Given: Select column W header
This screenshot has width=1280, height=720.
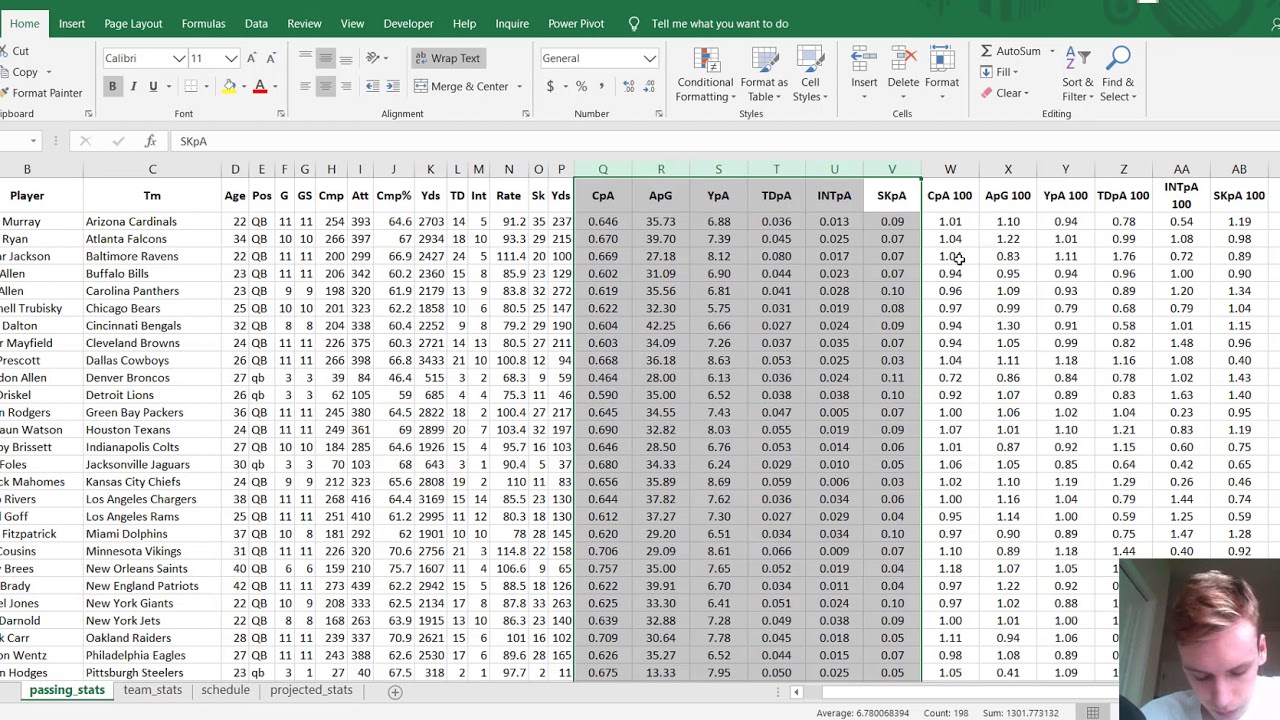Looking at the screenshot, I should [950, 170].
